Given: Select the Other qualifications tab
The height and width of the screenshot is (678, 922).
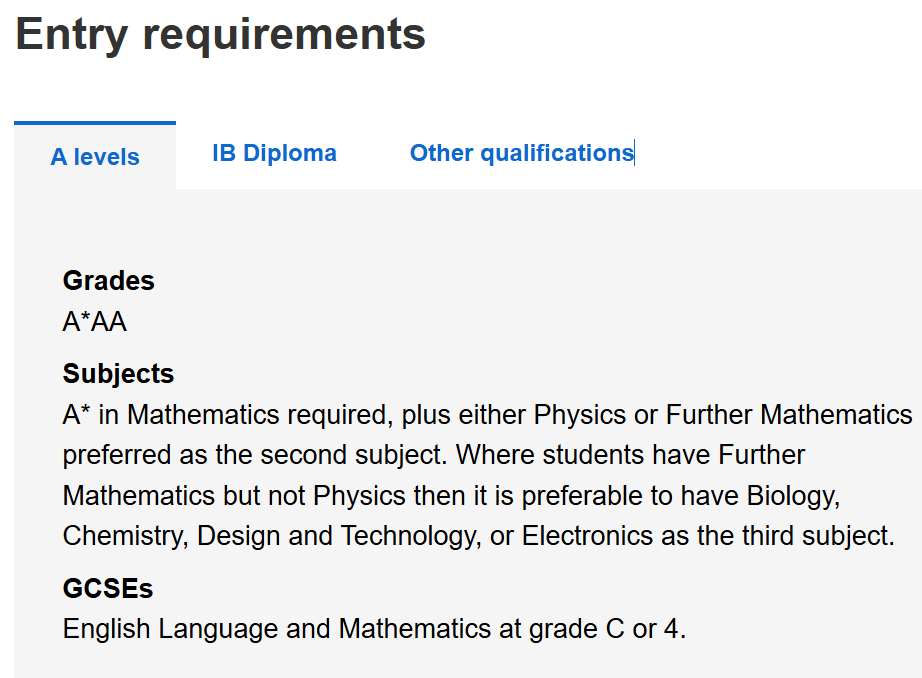Looking at the screenshot, I should 521,153.
